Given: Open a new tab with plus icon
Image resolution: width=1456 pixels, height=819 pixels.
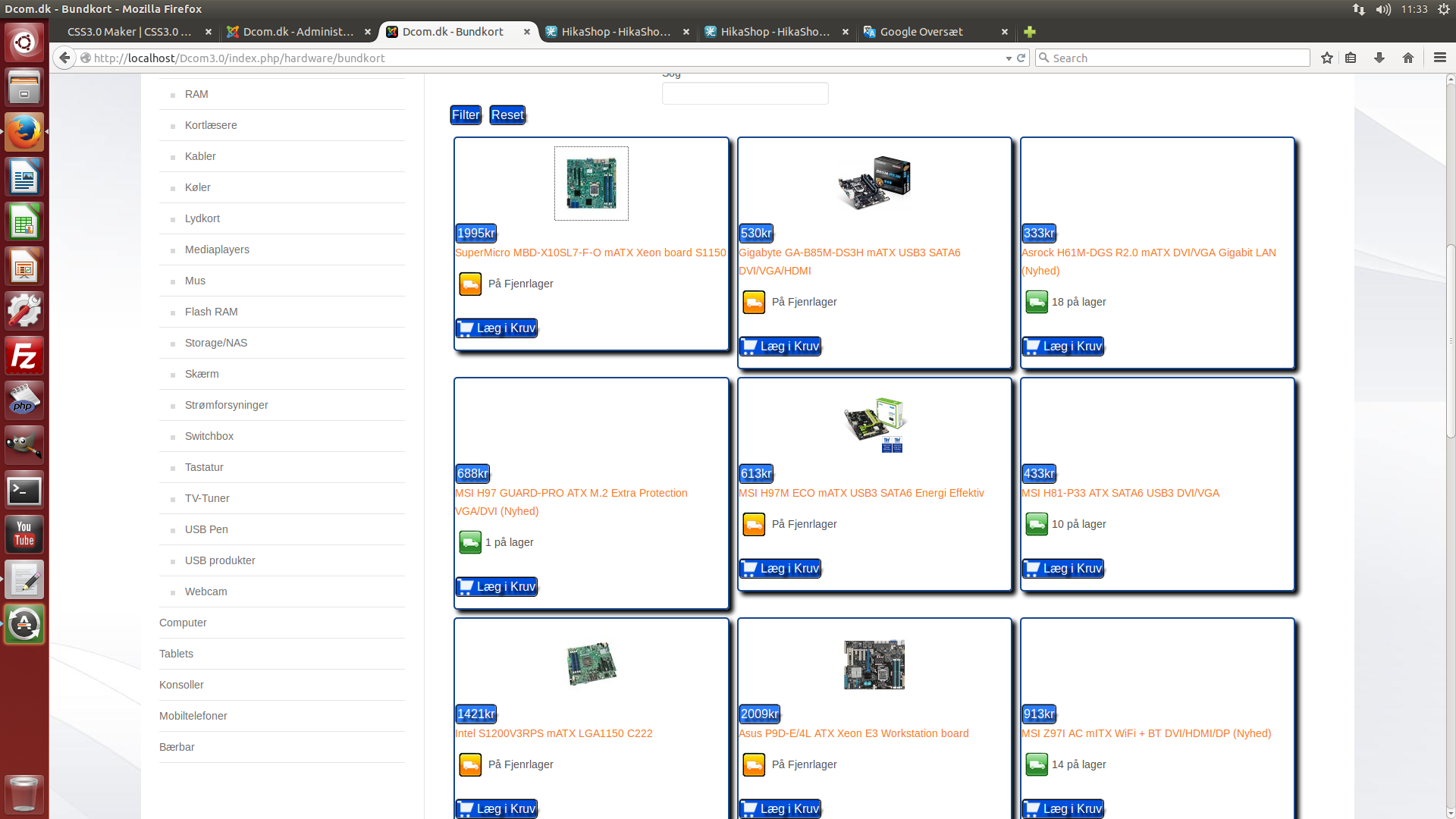Looking at the screenshot, I should pos(1029,32).
